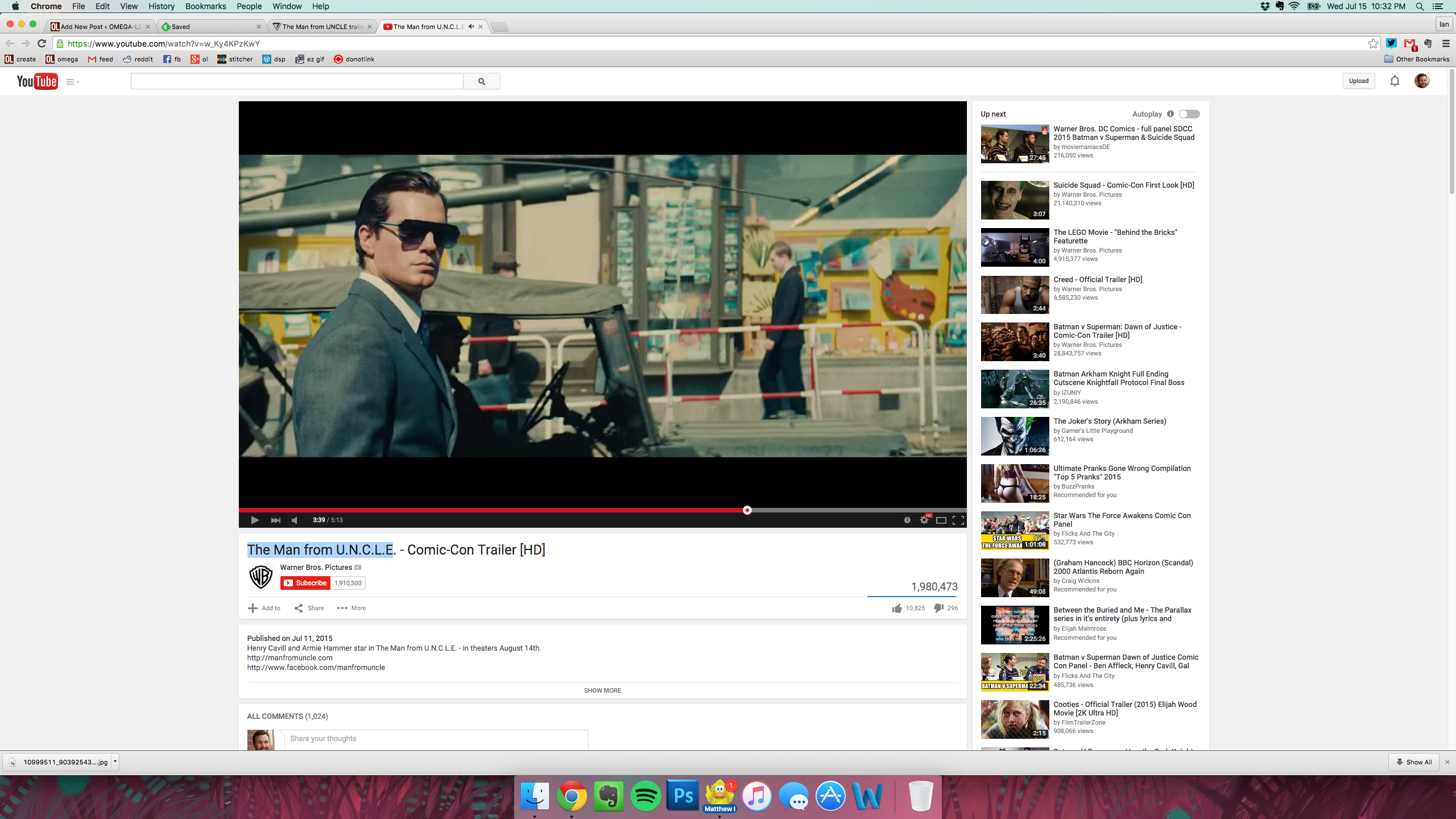Open the notifications bell
The height and width of the screenshot is (819, 1456).
1395,81
